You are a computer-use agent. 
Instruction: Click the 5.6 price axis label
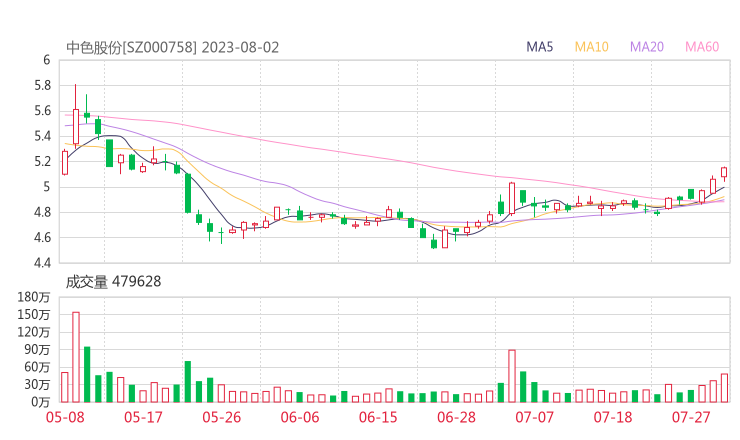point(42,111)
